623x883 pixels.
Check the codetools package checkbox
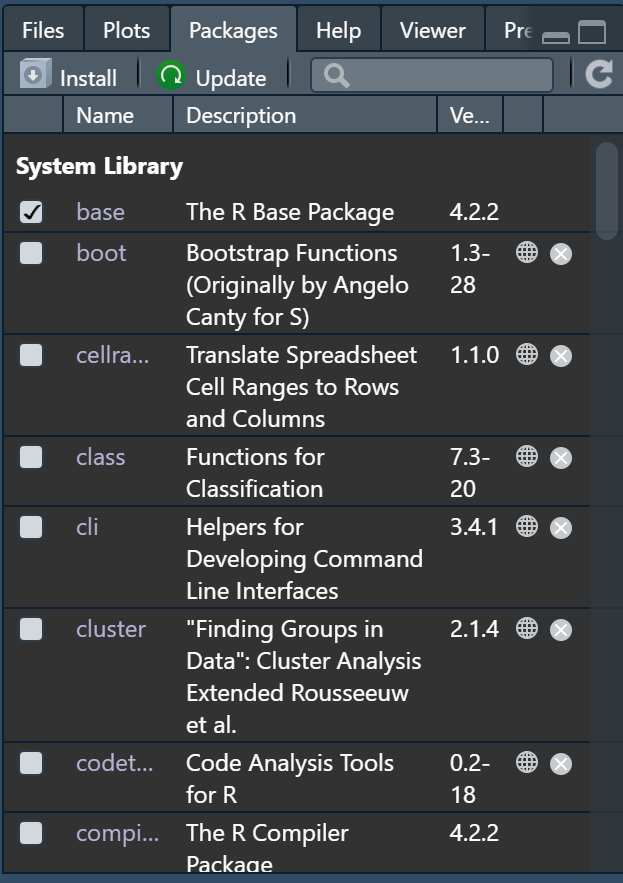pyautogui.click(x=31, y=763)
